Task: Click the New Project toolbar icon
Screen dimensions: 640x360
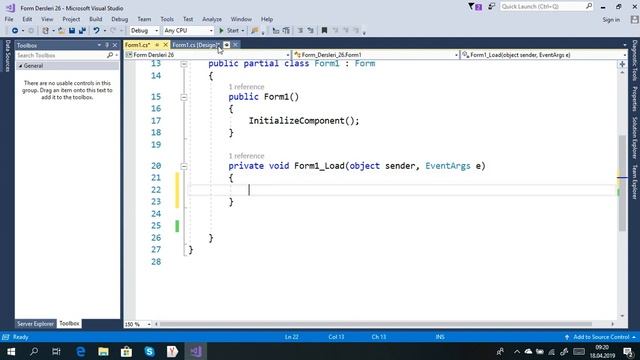Action: (x=45, y=31)
